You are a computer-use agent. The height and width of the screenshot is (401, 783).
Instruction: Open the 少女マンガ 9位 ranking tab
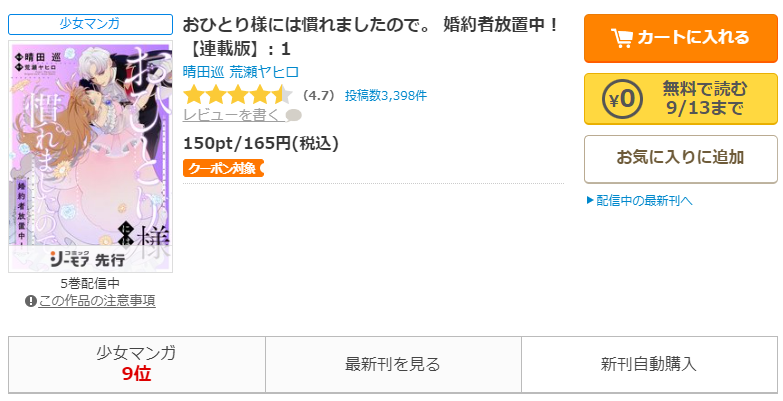pyautogui.click(x=137, y=365)
